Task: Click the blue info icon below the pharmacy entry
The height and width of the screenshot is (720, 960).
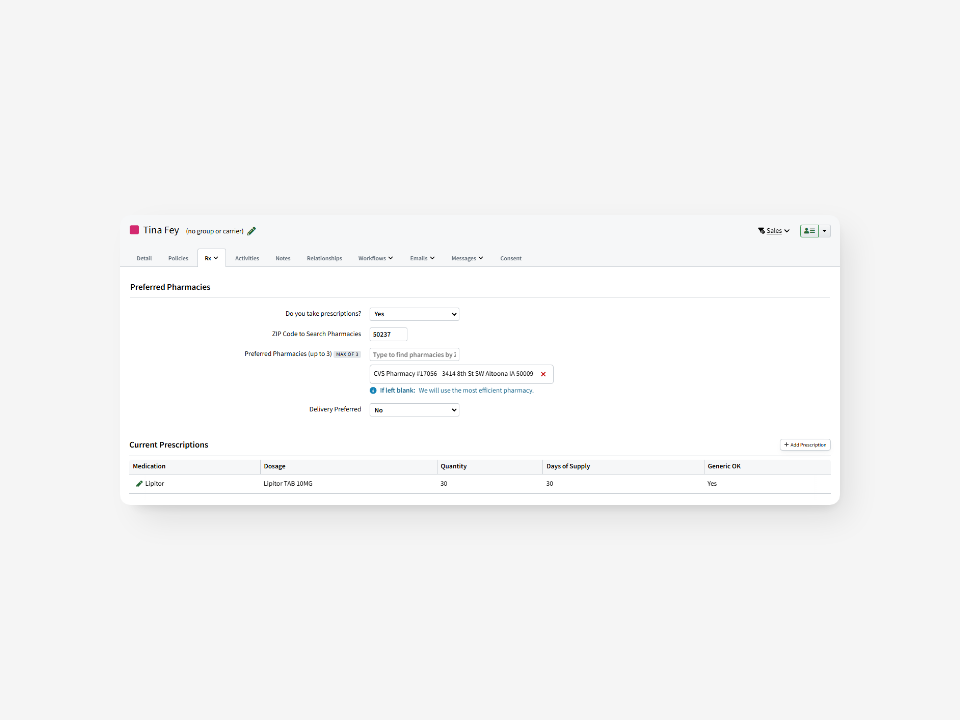Action: click(373, 390)
